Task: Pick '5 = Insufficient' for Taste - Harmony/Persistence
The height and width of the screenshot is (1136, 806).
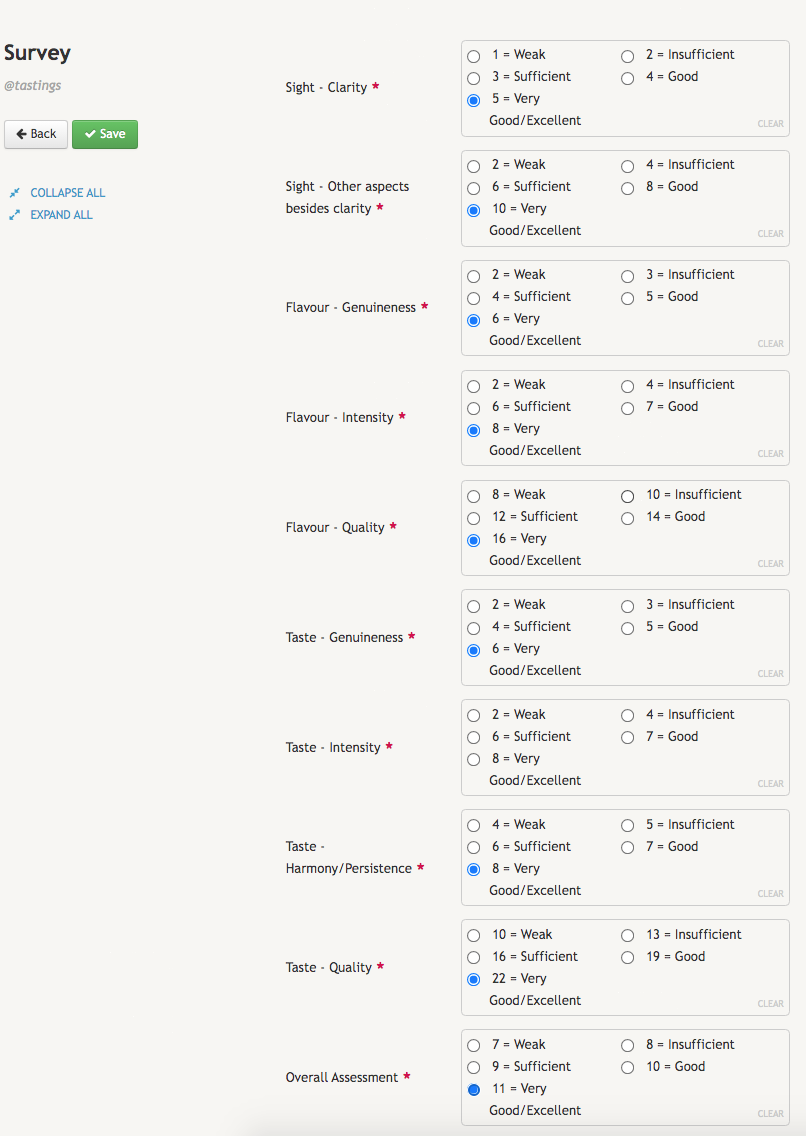Action: (x=628, y=825)
